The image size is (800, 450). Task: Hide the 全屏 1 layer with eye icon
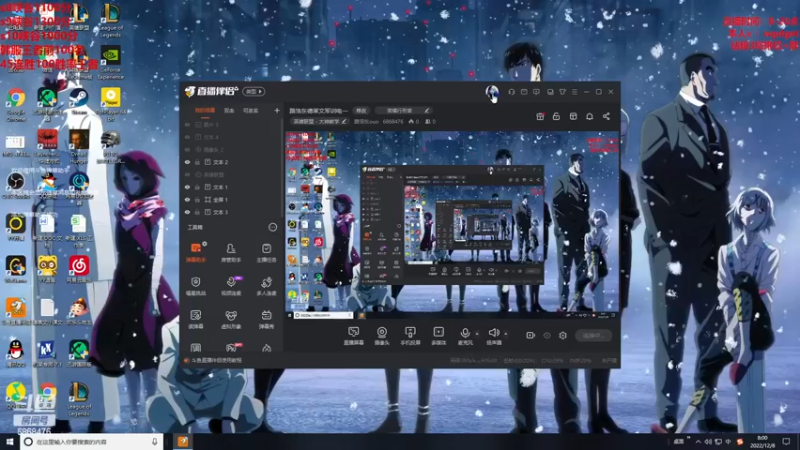pyautogui.click(x=187, y=199)
